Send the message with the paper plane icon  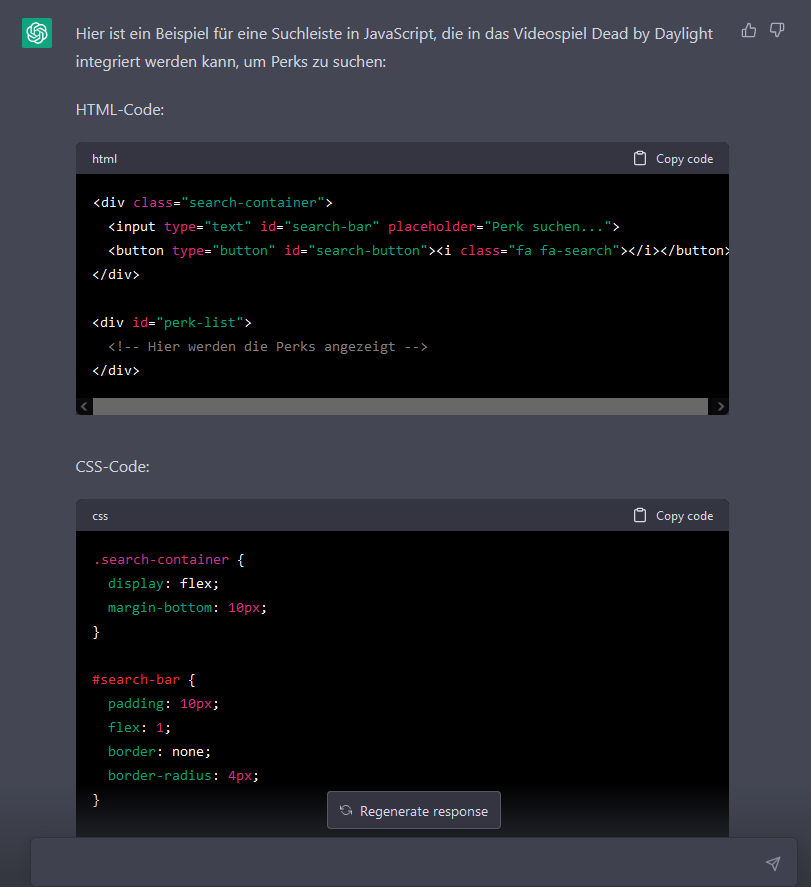pos(773,863)
